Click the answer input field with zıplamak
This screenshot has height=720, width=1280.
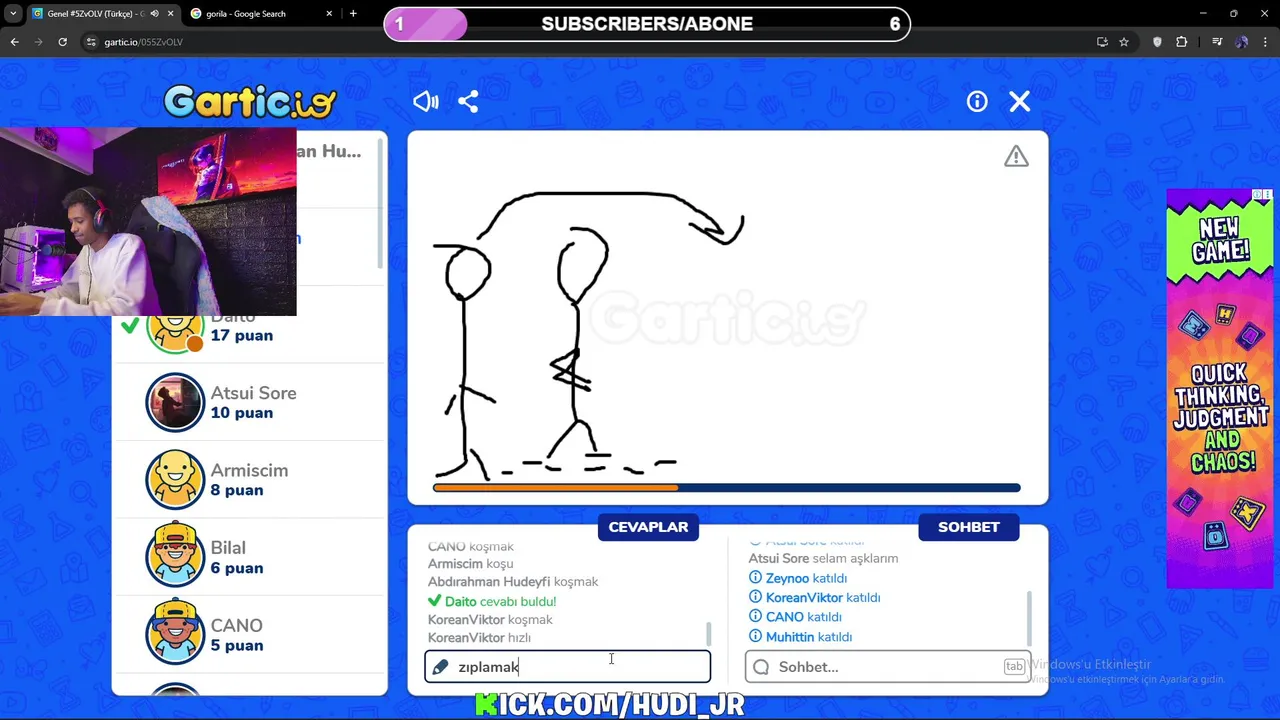click(x=567, y=667)
